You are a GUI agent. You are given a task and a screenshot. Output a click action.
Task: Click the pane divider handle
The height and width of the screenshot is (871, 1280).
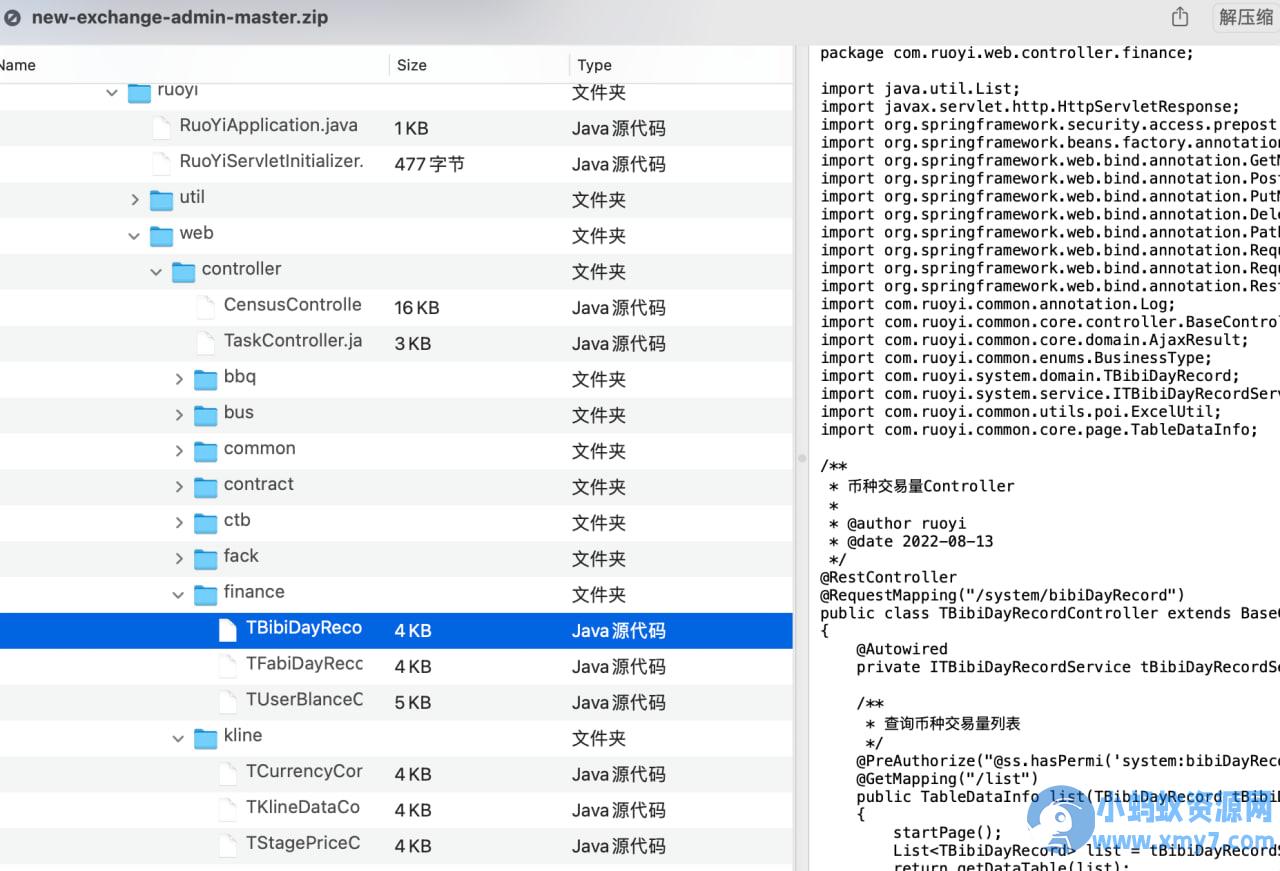(801, 459)
